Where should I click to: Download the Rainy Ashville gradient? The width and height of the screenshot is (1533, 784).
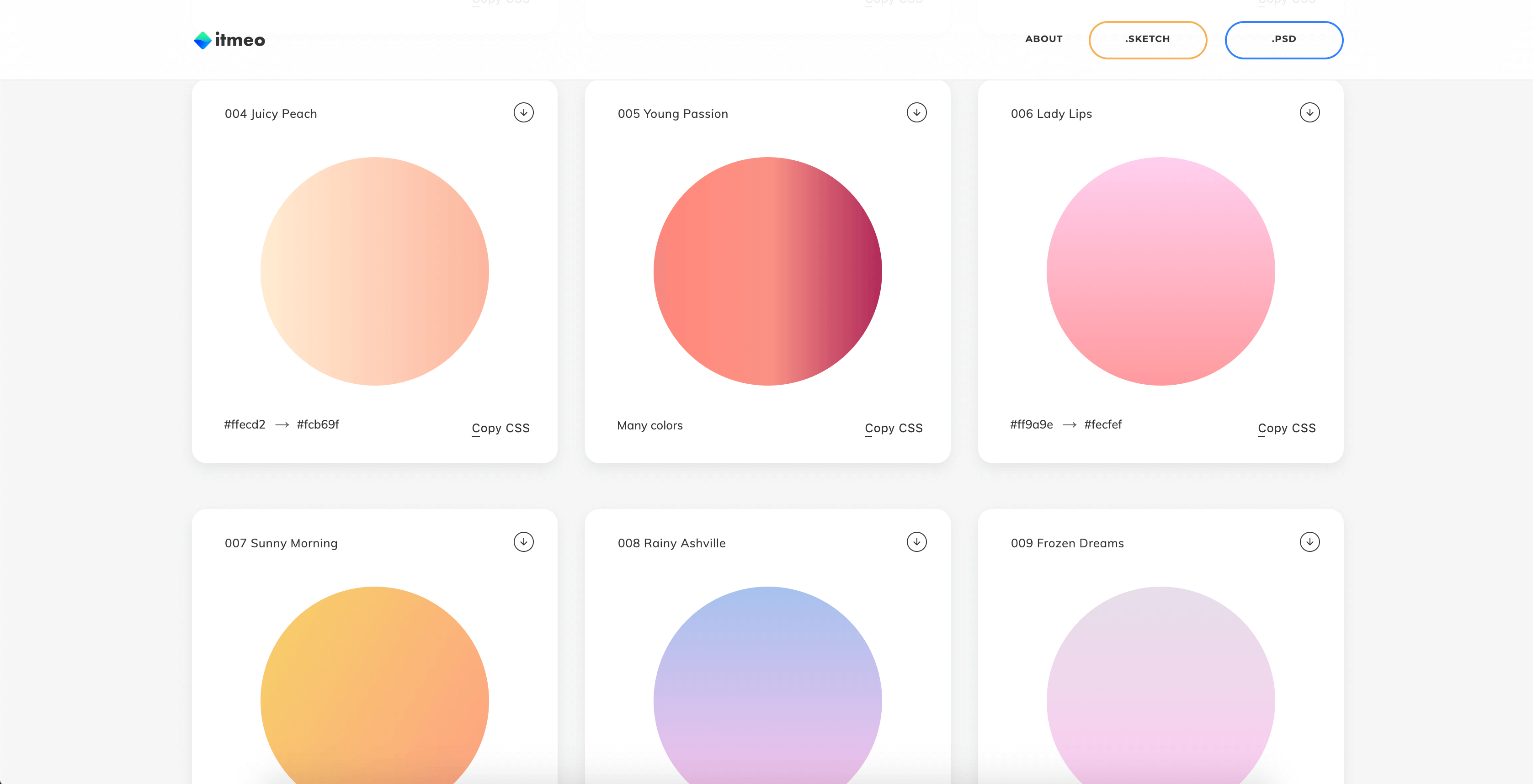[x=916, y=542]
